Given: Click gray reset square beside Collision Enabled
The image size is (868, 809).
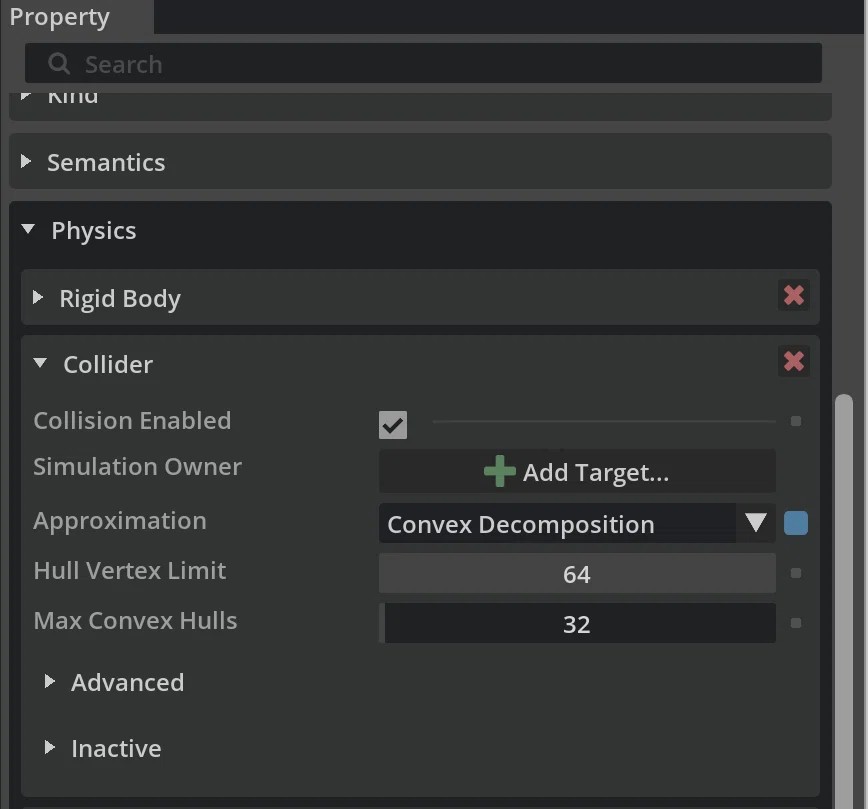Looking at the screenshot, I should click(x=795, y=421).
